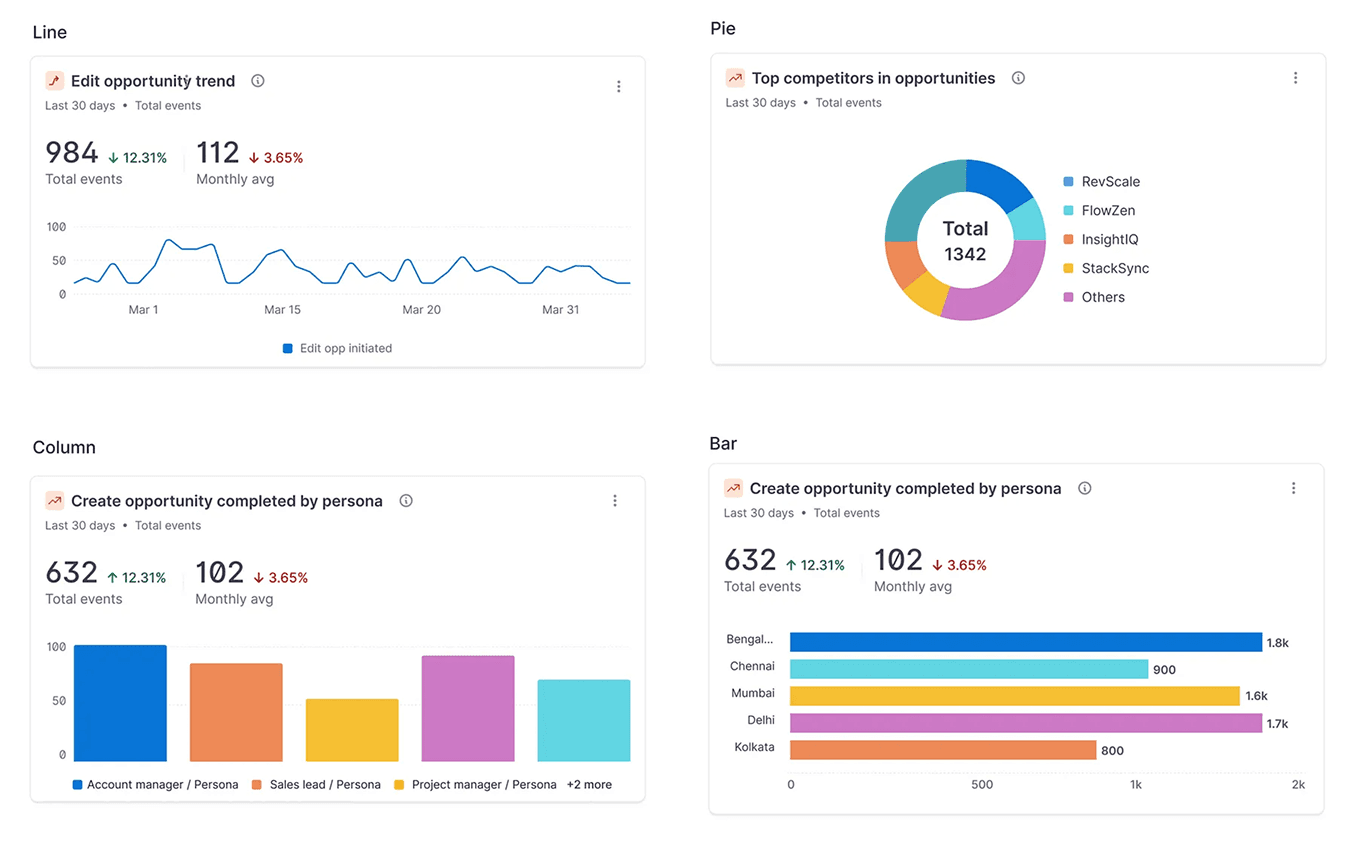Open three-dot menu on Top competitors card
Viewport: 1370px width, 844px height.
pyautogui.click(x=1296, y=78)
